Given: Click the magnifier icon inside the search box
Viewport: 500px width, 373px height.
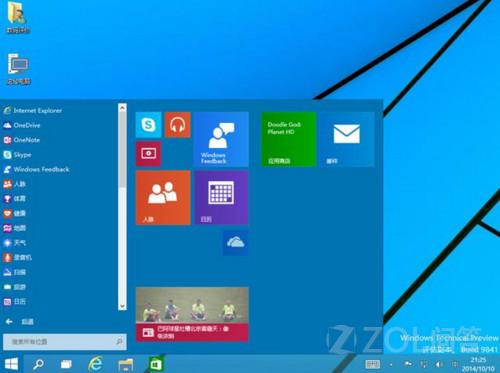Looking at the screenshot, I should tap(119, 341).
